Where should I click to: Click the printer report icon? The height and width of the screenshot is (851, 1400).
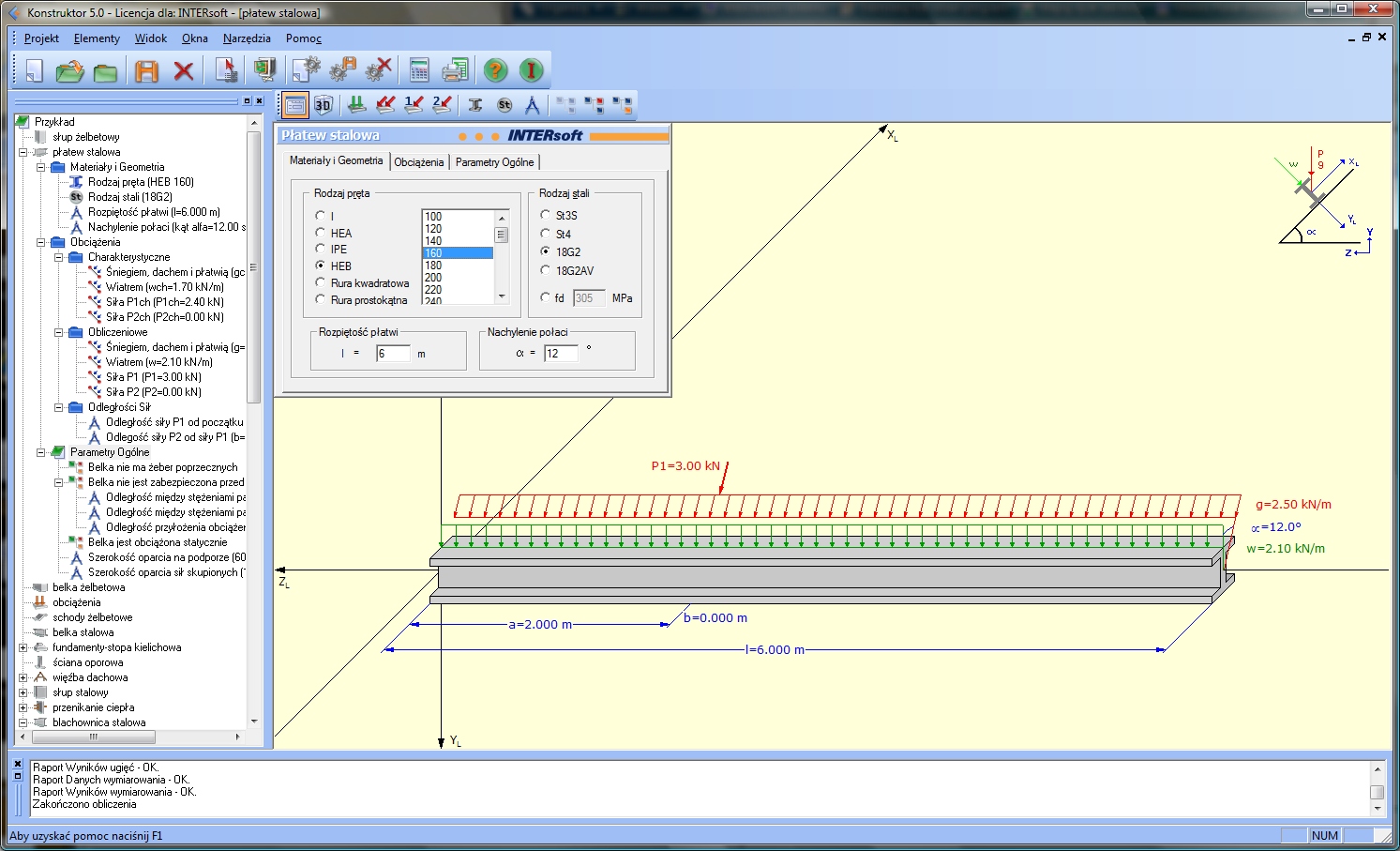click(455, 70)
